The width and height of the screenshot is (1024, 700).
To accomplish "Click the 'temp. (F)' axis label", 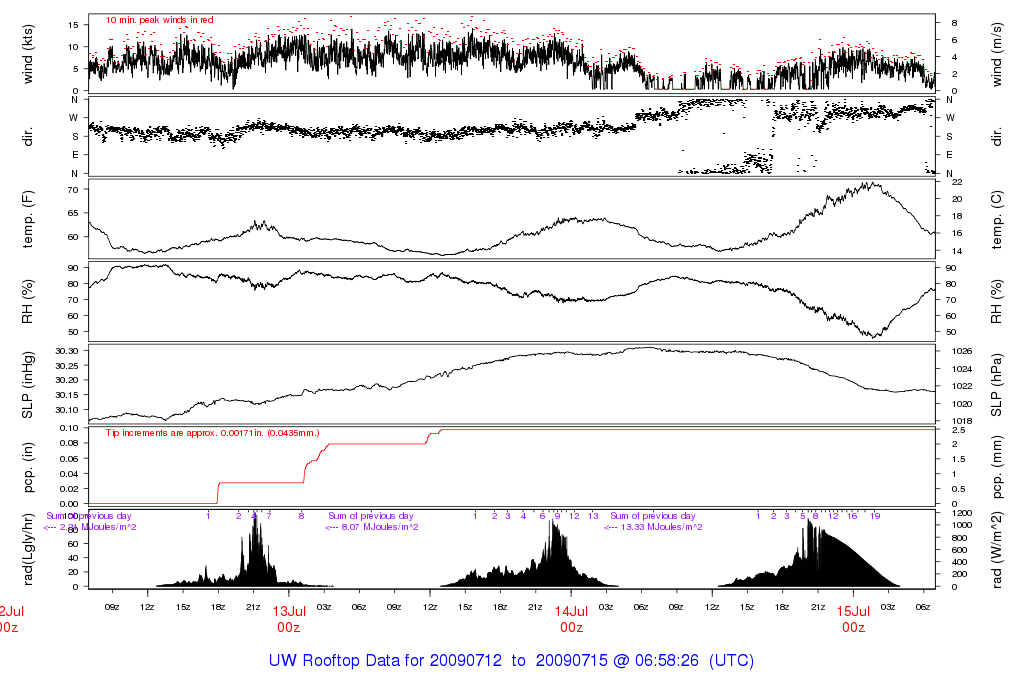I will click(27, 219).
